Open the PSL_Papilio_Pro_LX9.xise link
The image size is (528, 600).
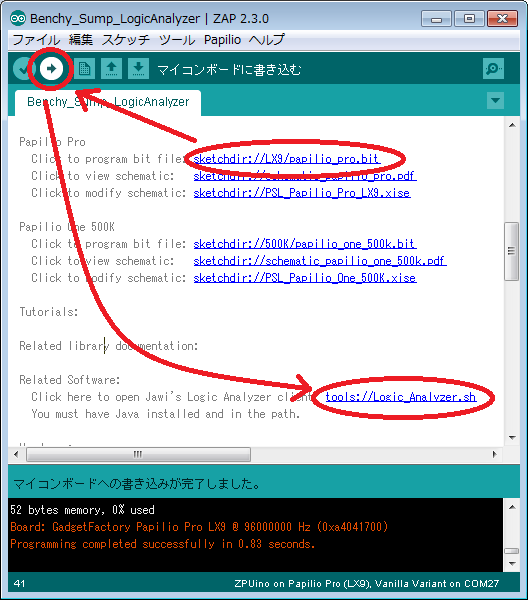click(x=302, y=193)
